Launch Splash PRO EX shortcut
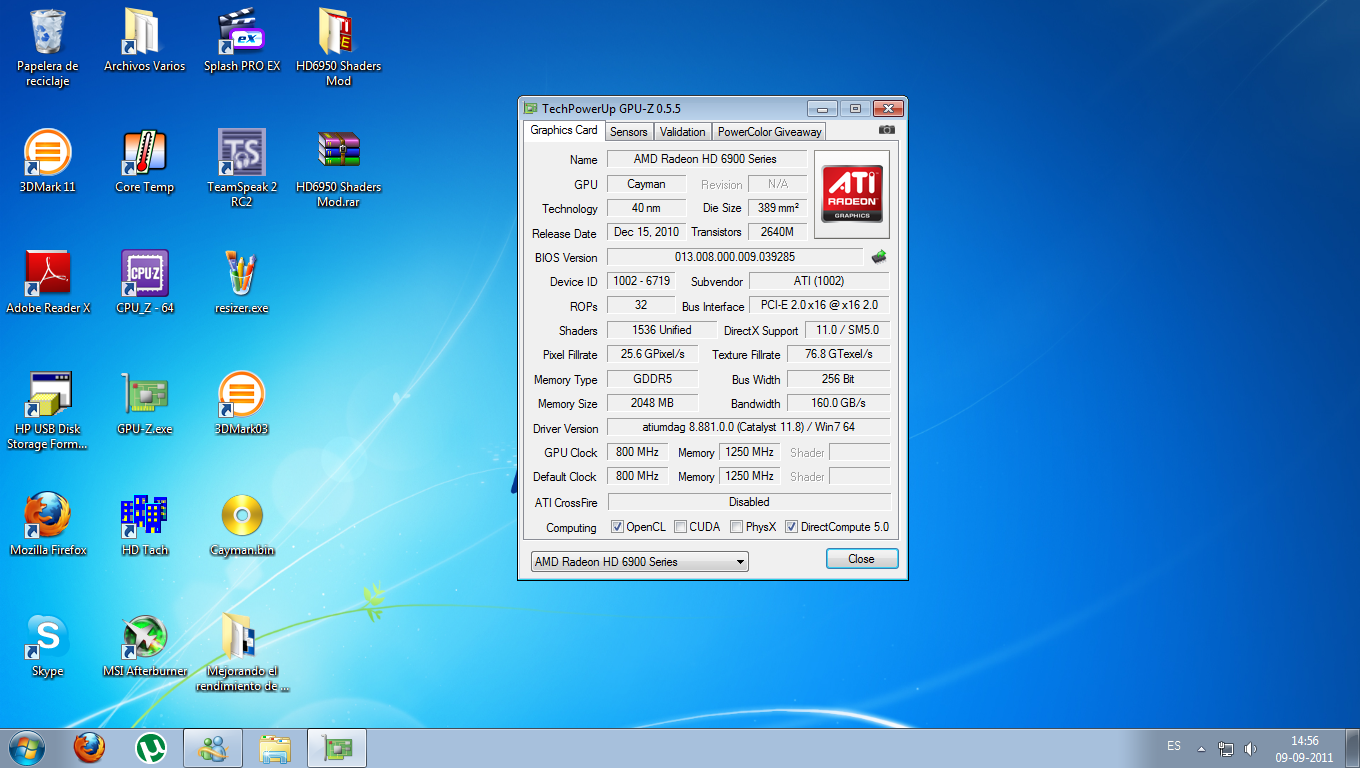The height and width of the screenshot is (768, 1360). [x=241, y=40]
